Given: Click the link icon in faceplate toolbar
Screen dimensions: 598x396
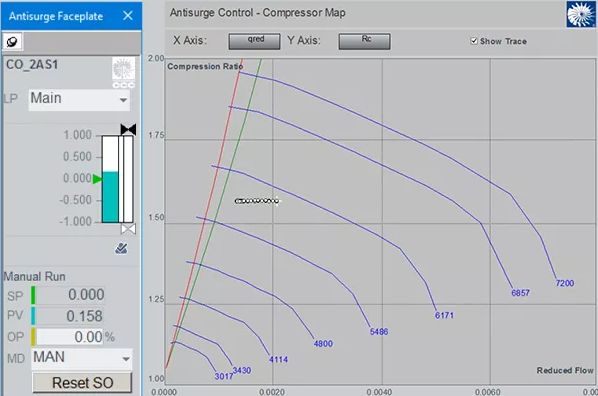Looking at the screenshot, I should tap(12, 42).
